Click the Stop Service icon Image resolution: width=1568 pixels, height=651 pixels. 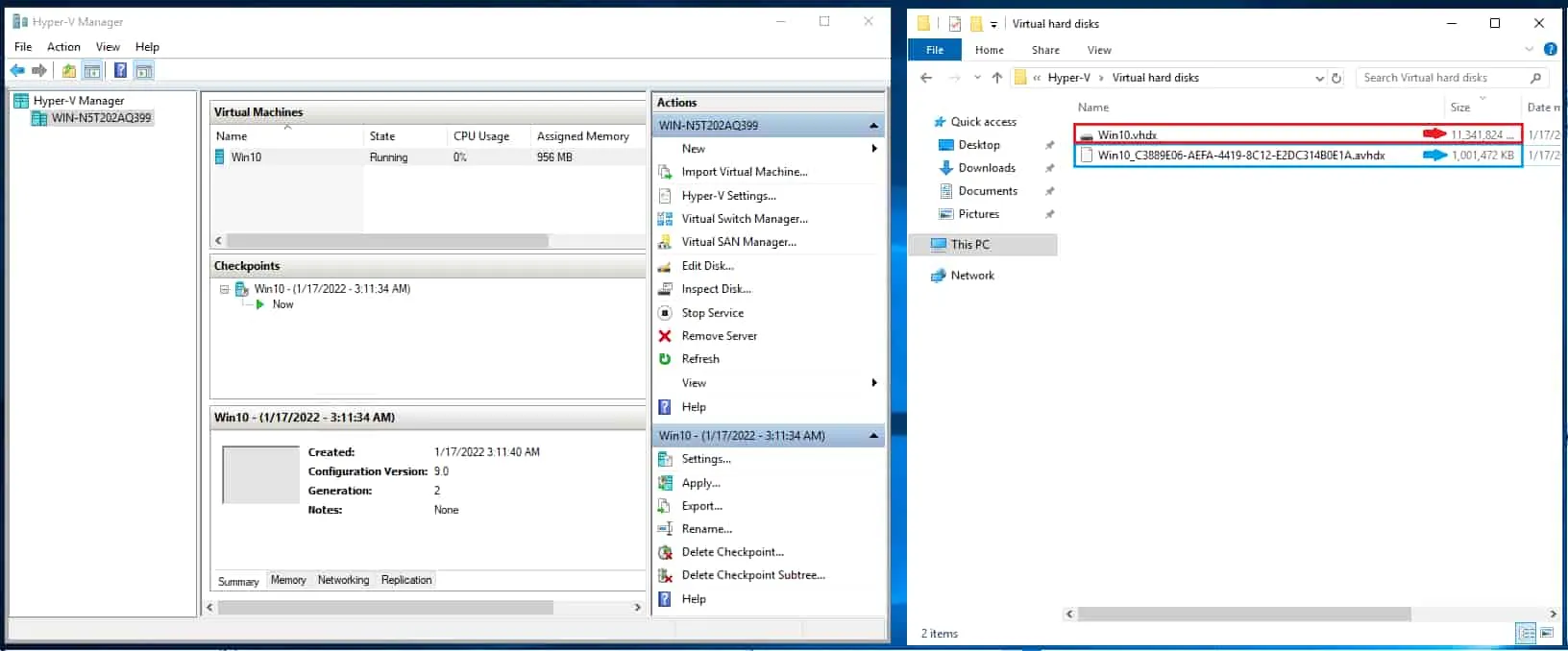tap(665, 313)
